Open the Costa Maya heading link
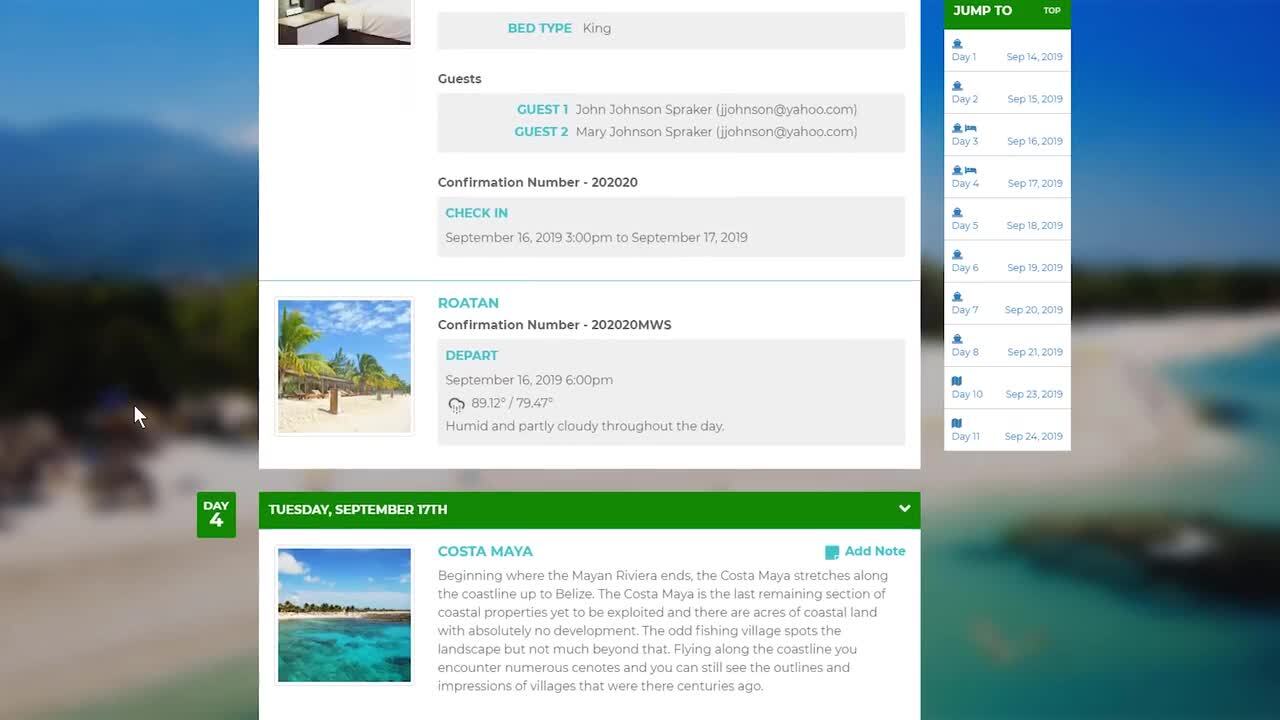The height and width of the screenshot is (720, 1280). [485, 551]
